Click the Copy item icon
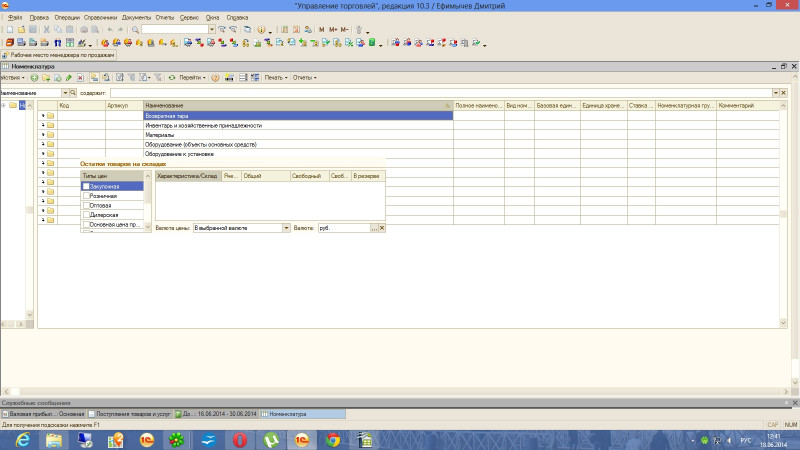 [57, 78]
